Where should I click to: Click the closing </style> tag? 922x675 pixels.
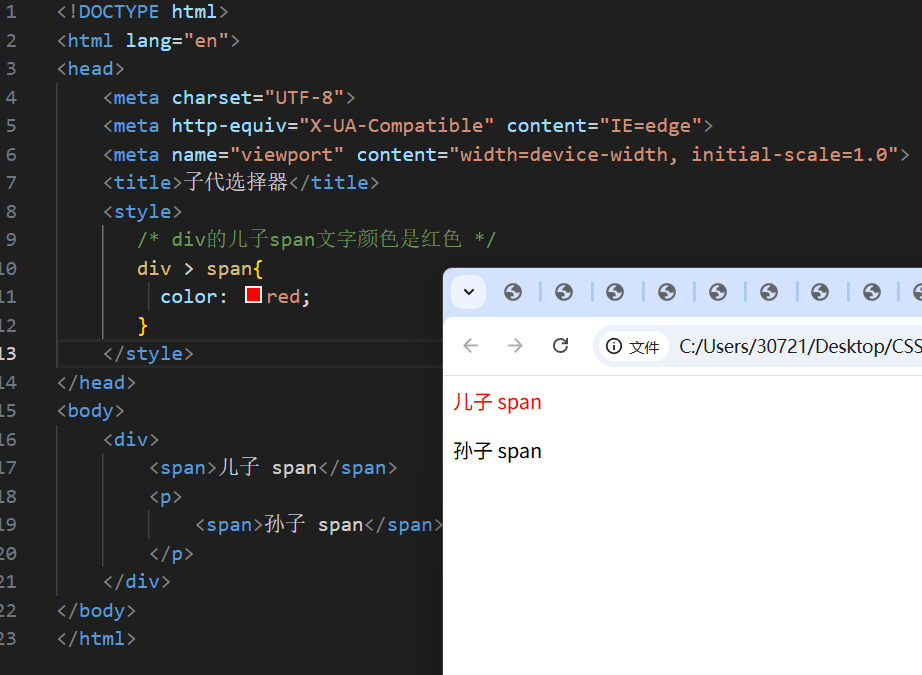tap(148, 353)
